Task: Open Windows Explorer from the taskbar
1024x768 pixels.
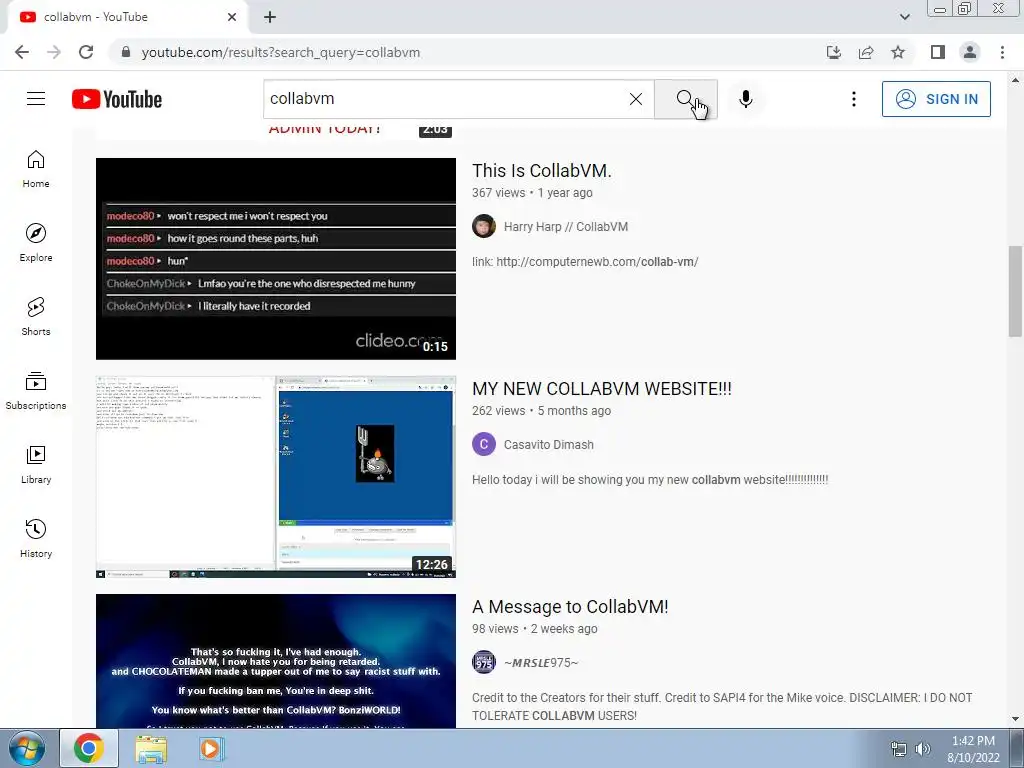Action: pyautogui.click(x=151, y=748)
